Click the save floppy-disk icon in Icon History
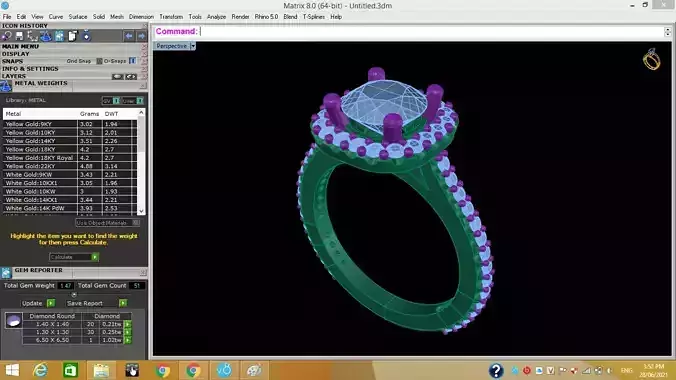The height and width of the screenshot is (380, 676). coord(19,36)
